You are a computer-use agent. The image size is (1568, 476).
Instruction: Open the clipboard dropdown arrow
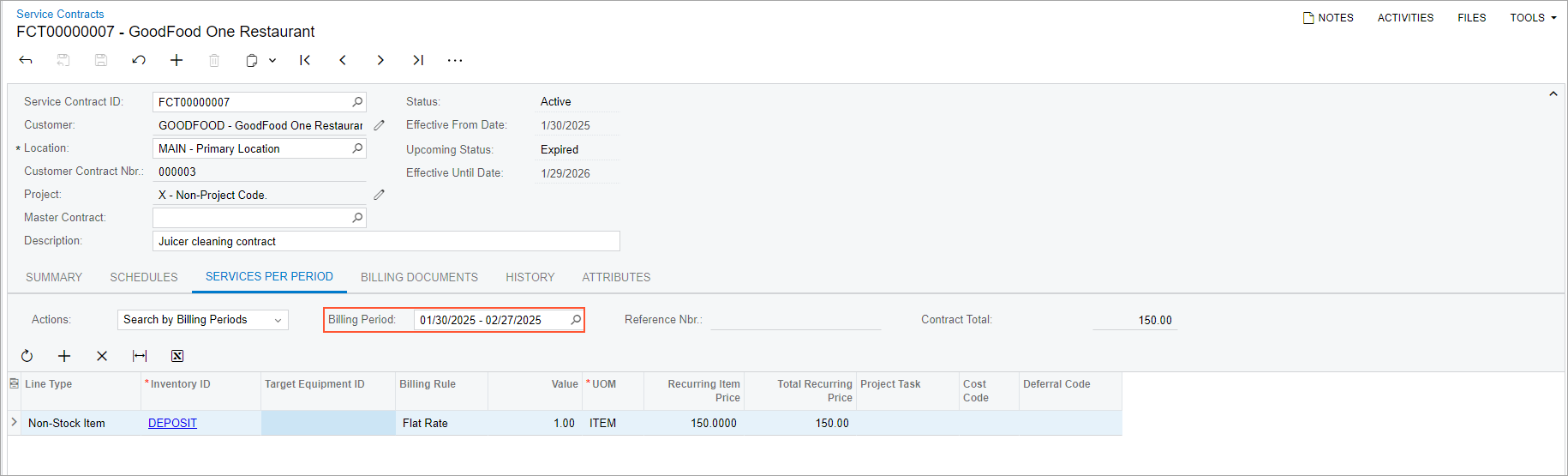(272, 60)
